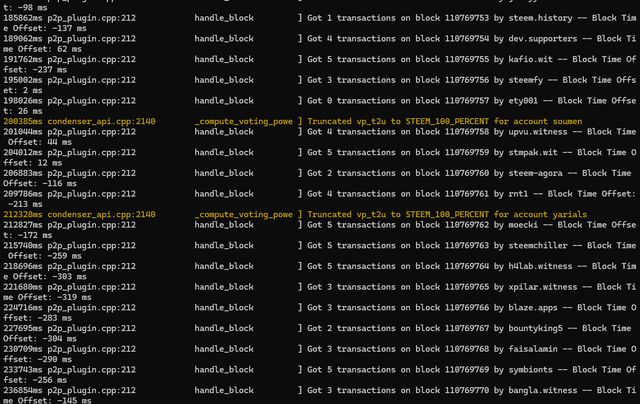Click witness name steem-agora

click(x=535, y=173)
